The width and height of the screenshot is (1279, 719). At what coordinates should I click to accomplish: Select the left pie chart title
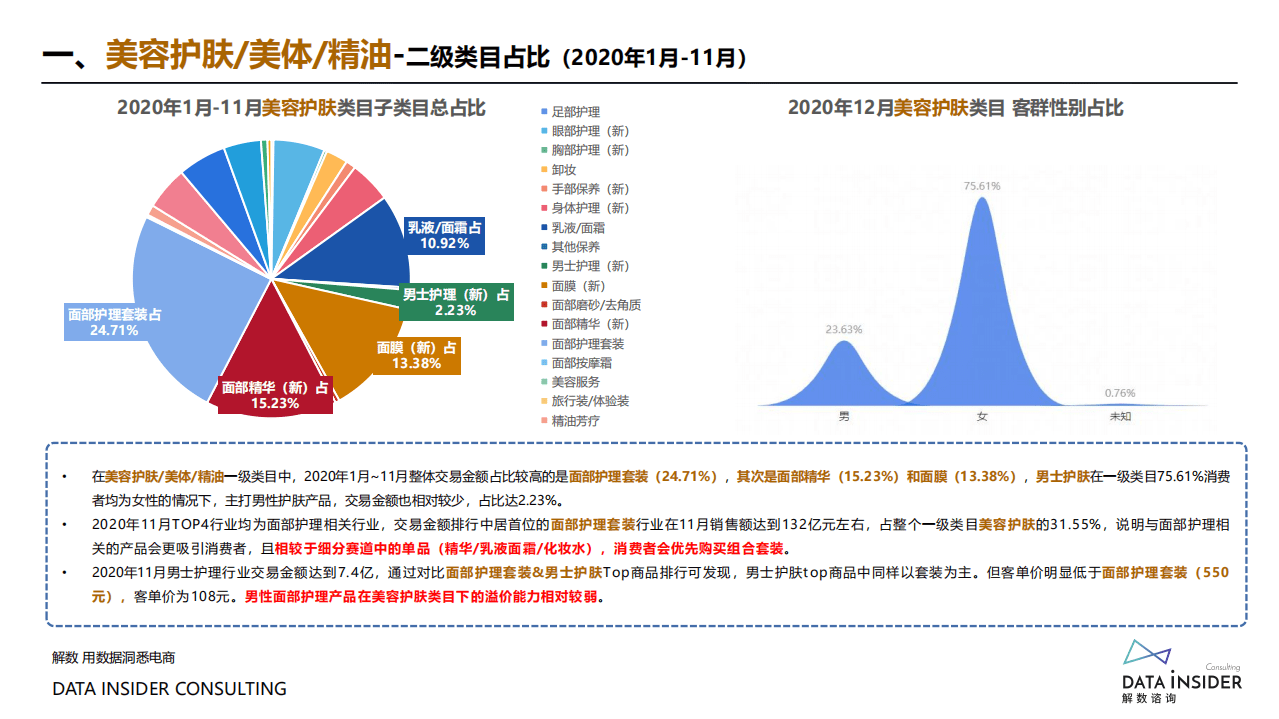pos(301,110)
